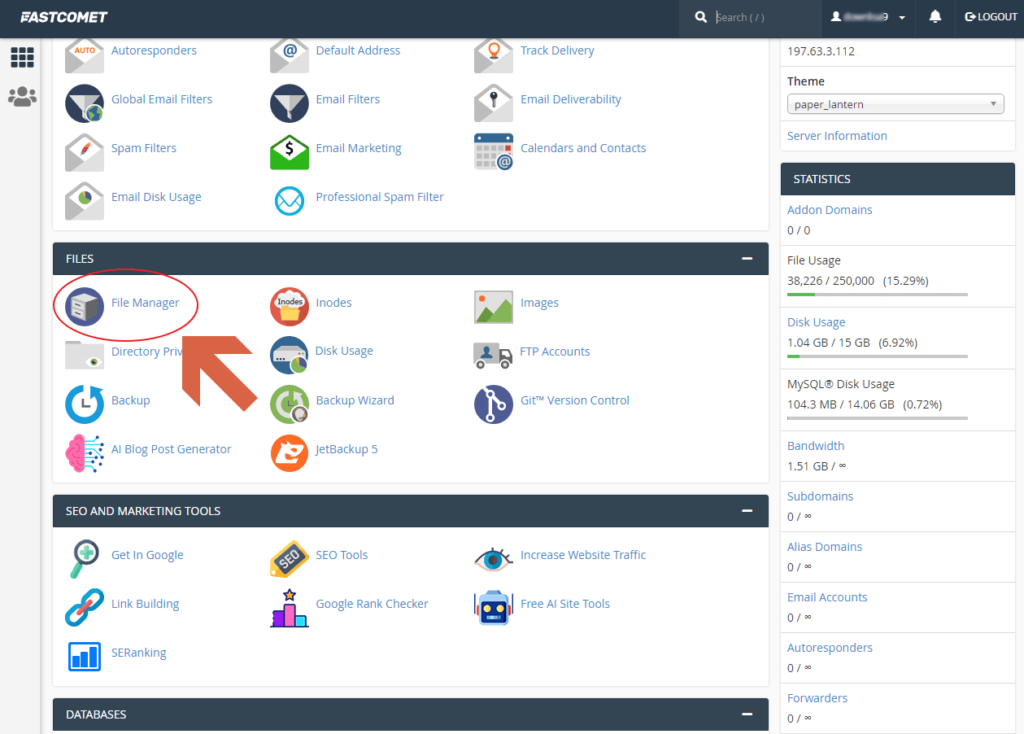
Task: Click the Disk Usage progress bar
Action: tap(877, 357)
